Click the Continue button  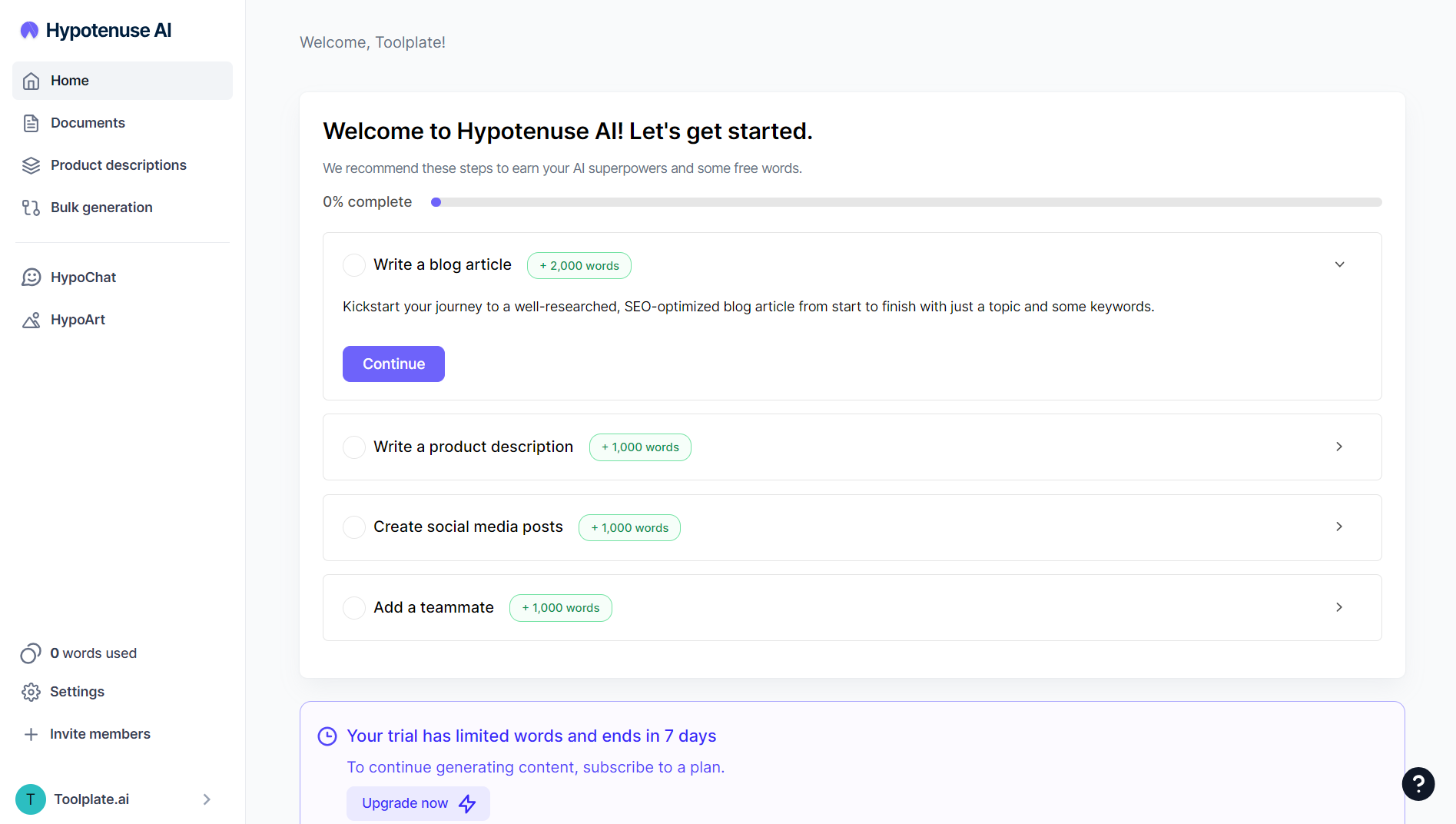[x=393, y=364]
